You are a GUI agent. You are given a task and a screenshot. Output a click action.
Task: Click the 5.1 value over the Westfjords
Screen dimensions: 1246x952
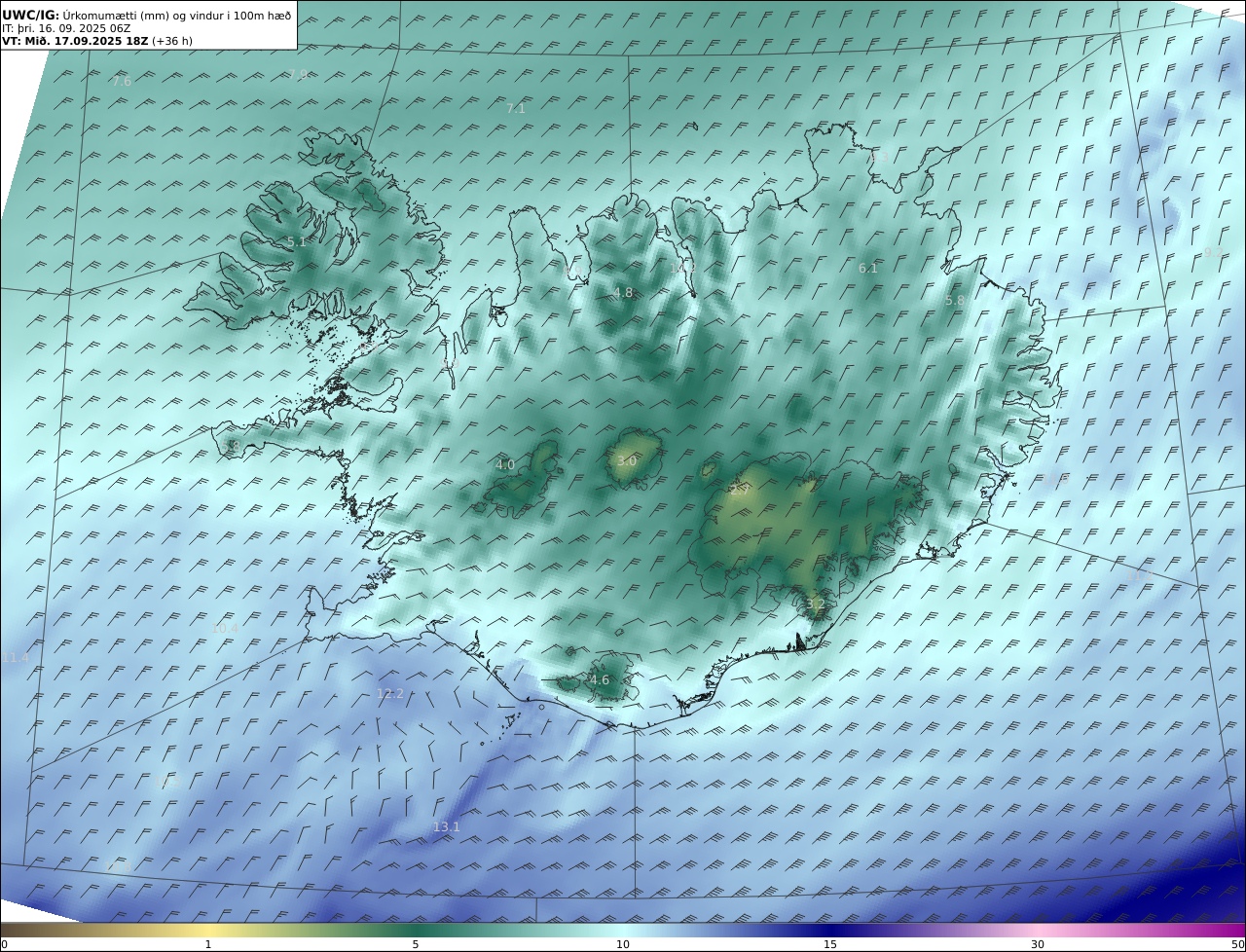click(296, 242)
